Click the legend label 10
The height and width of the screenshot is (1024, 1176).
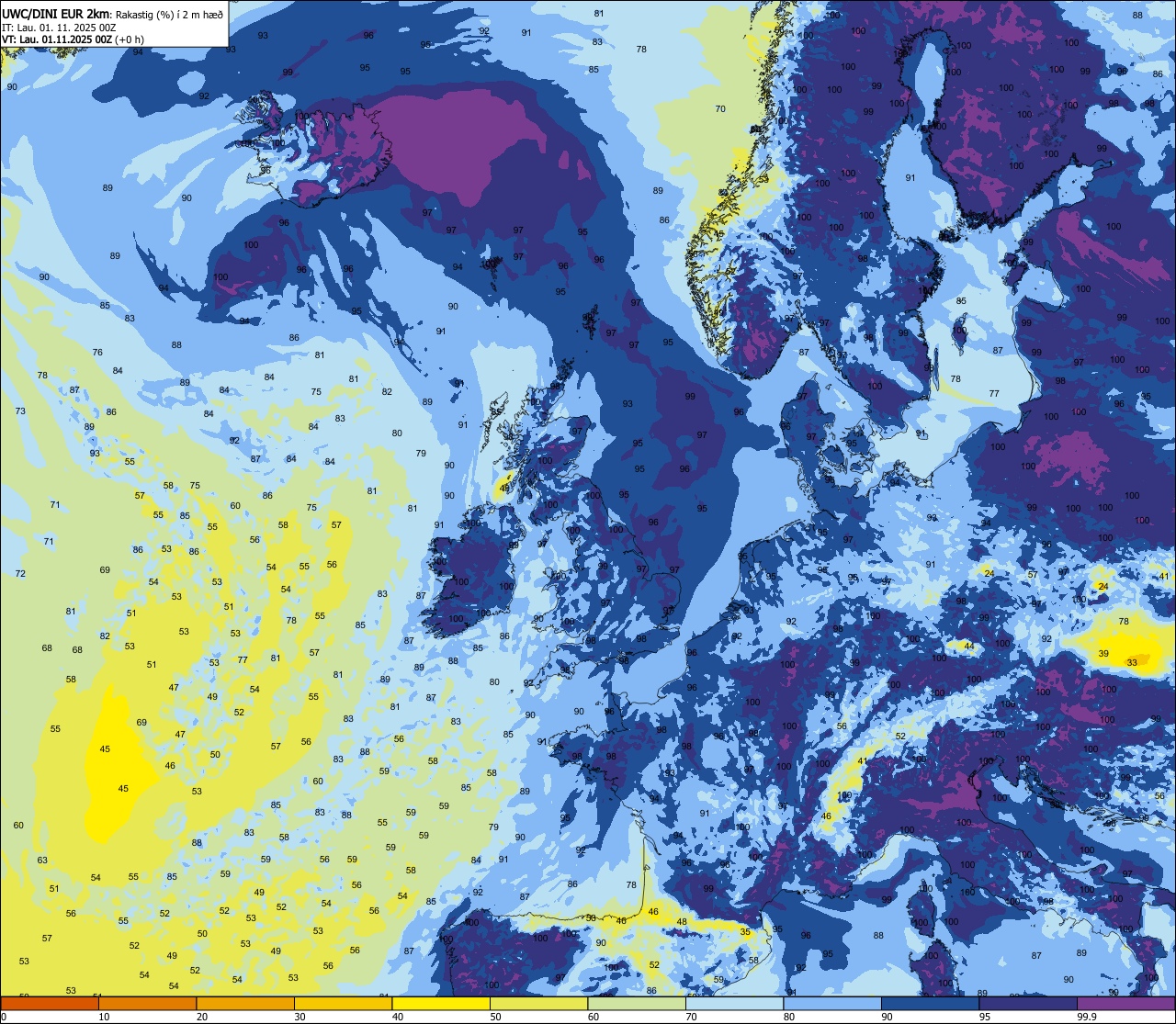pos(104,1017)
